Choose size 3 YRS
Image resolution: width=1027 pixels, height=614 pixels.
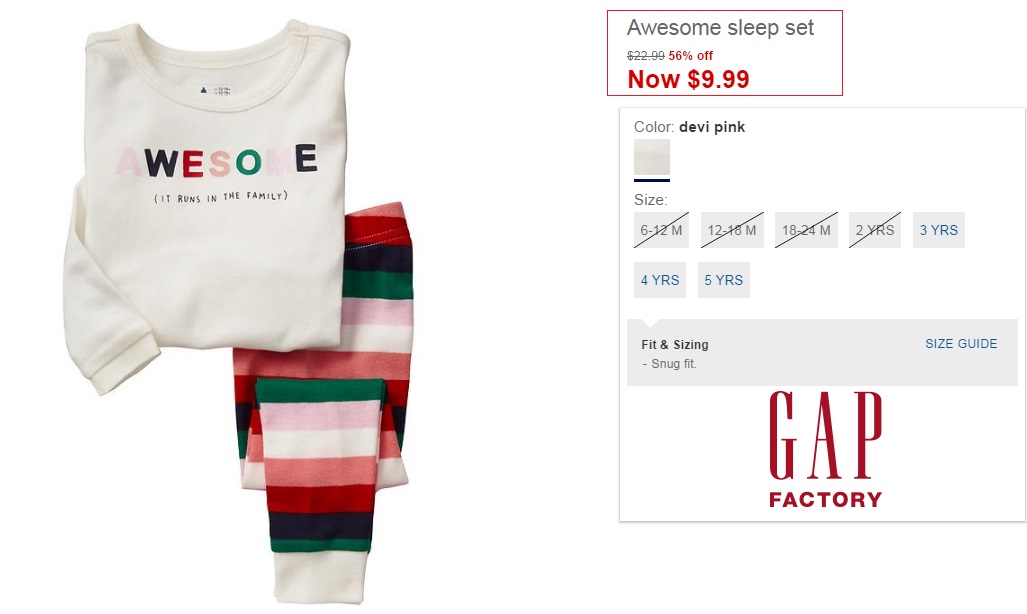click(x=939, y=230)
